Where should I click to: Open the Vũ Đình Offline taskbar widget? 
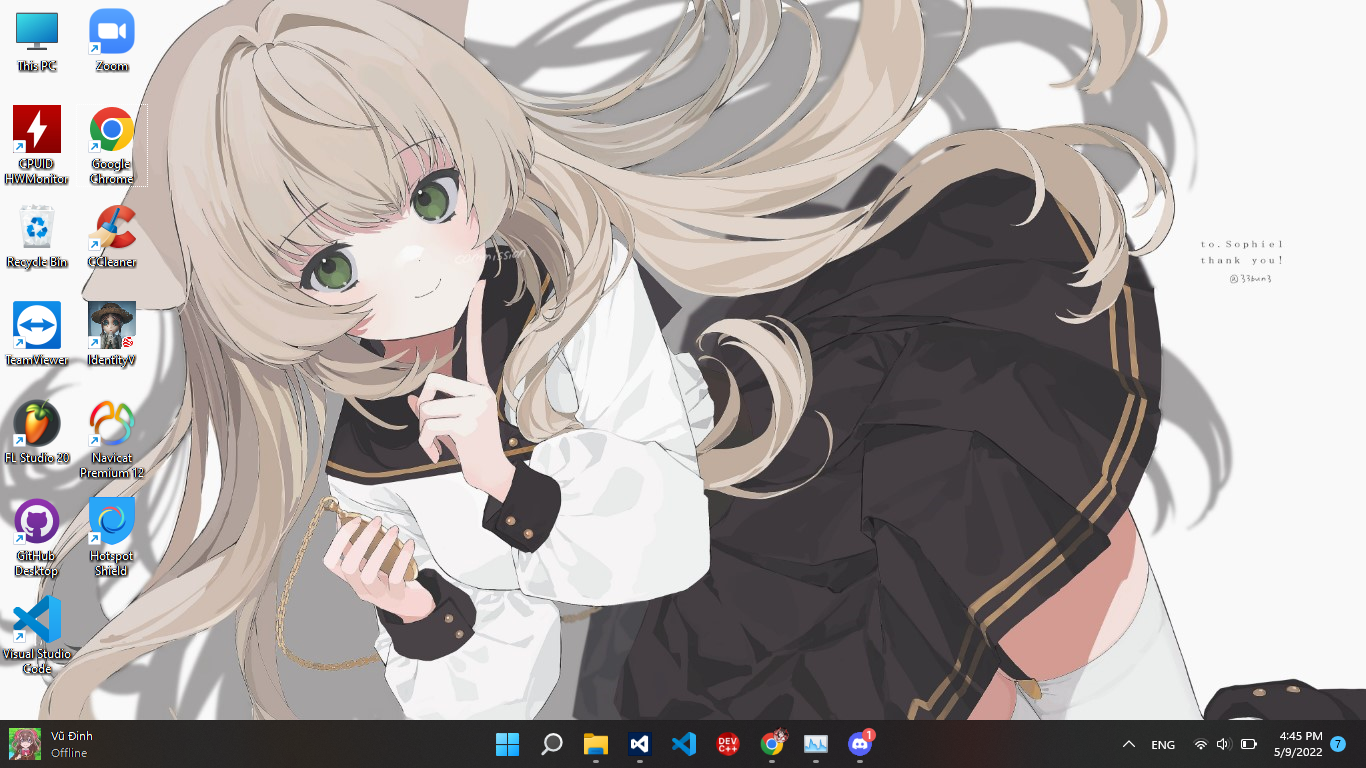point(51,744)
